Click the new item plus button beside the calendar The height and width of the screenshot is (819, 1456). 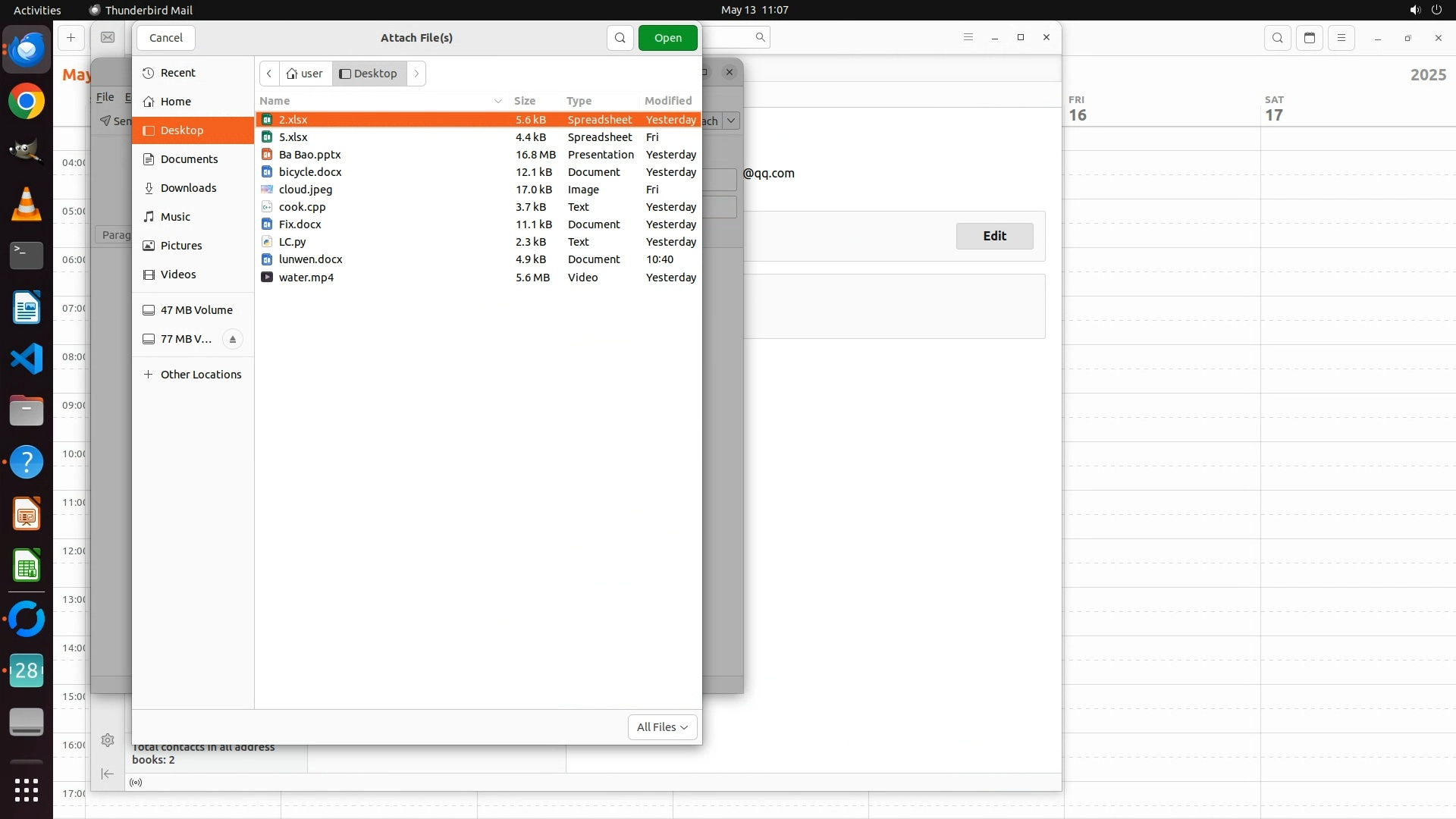pyautogui.click(x=71, y=38)
